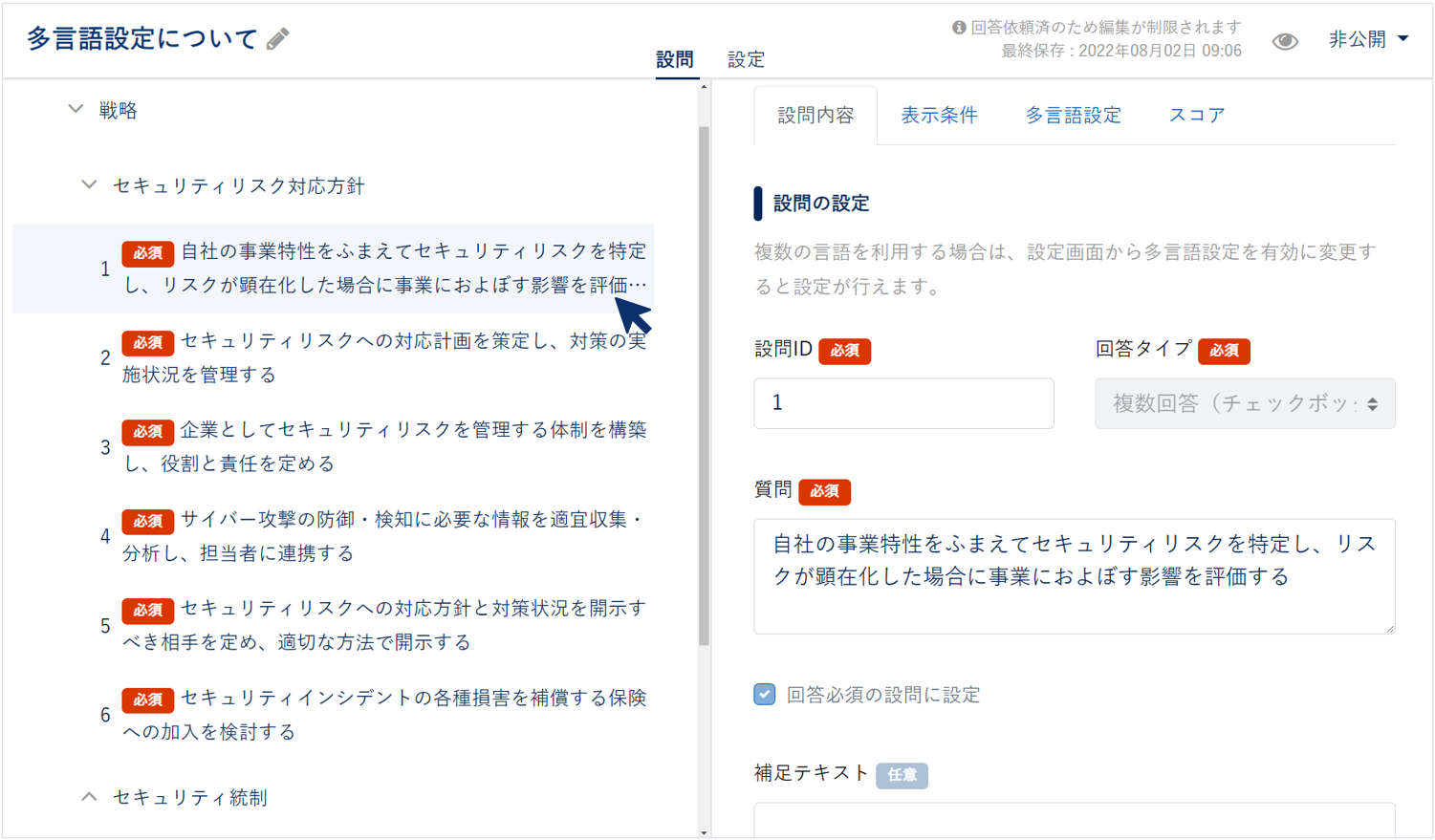Open the 設問内容 tab
1435x840 pixels.
(815, 116)
